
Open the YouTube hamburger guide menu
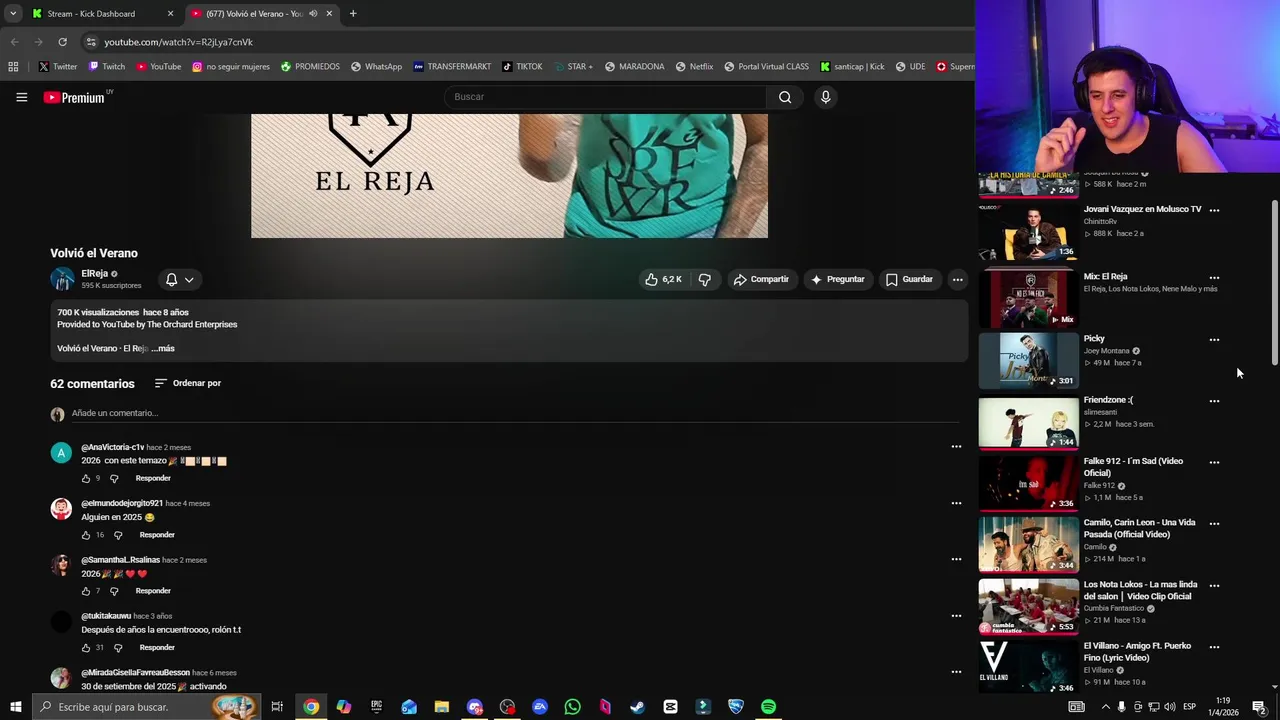[x=21, y=97]
